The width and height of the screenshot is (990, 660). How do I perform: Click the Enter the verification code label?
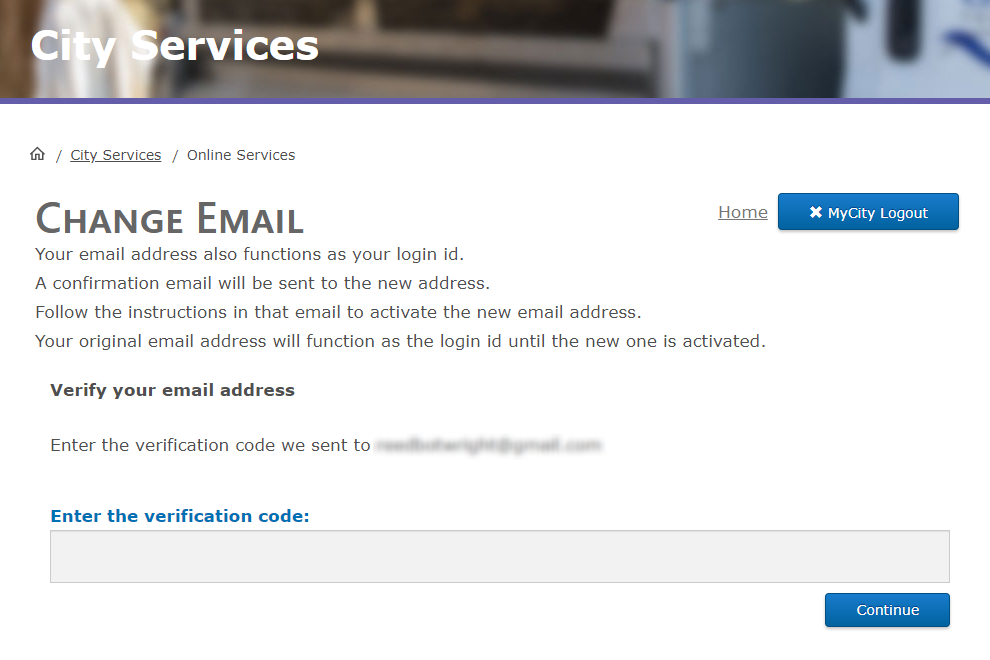(x=180, y=515)
